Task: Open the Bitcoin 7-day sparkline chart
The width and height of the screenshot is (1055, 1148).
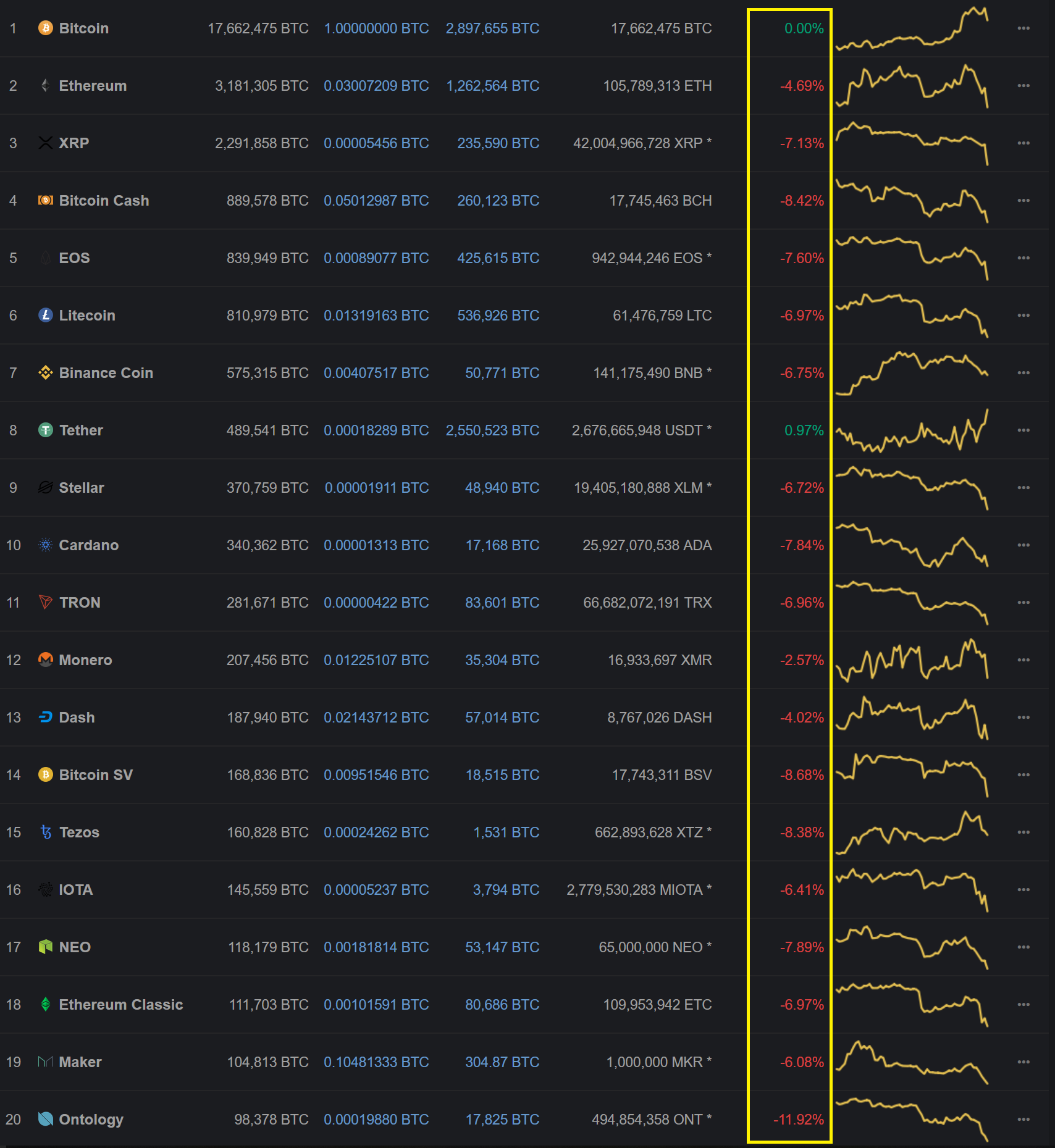Action: tap(912, 28)
